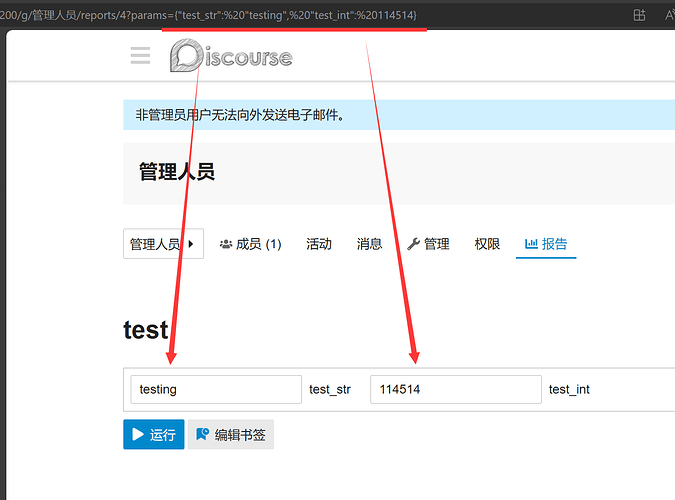Go to the 消息 tab
Viewport: 675px width, 500px height.
tap(369, 244)
